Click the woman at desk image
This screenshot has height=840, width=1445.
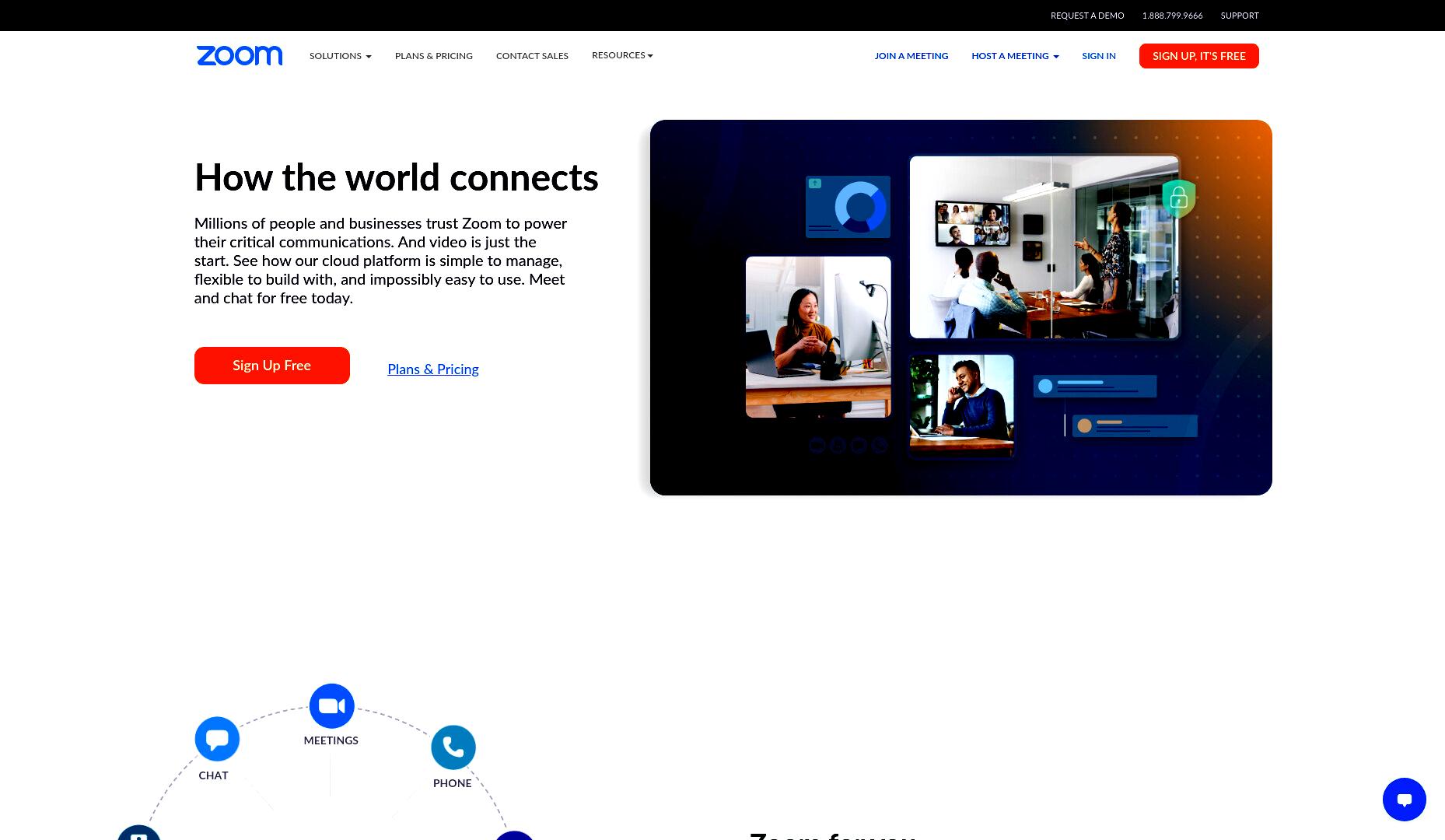(x=818, y=337)
